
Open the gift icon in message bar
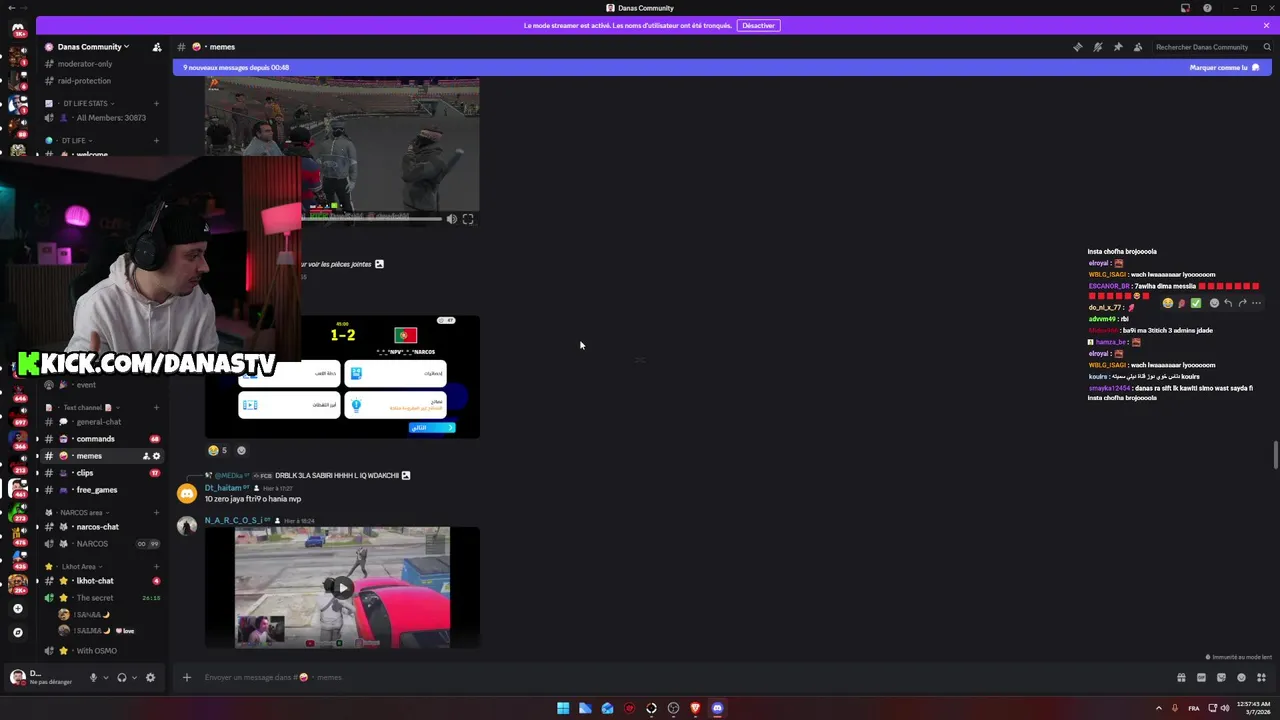(x=1181, y=677)
